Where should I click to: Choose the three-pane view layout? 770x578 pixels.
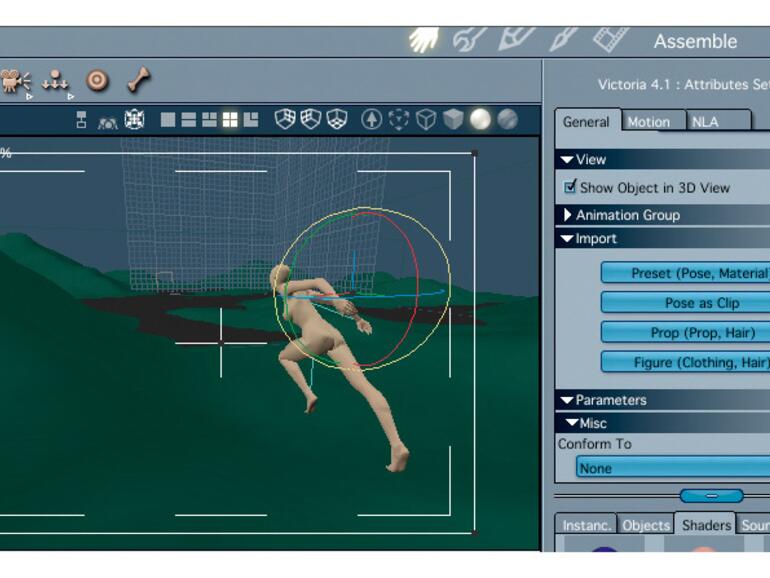click(x=209, y=120)
